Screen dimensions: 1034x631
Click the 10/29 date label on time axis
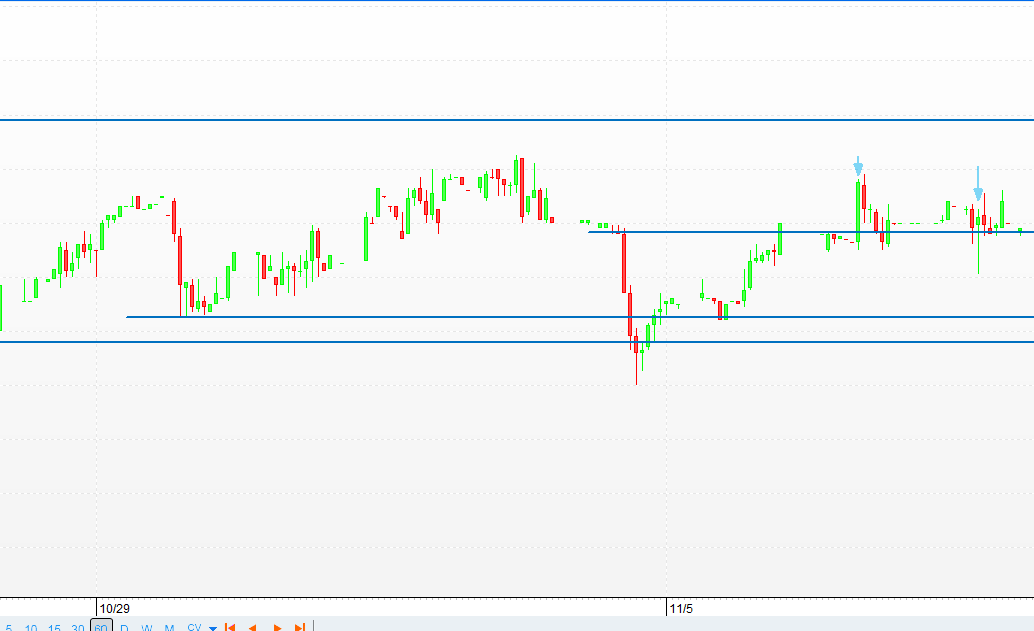coord(115,609)
